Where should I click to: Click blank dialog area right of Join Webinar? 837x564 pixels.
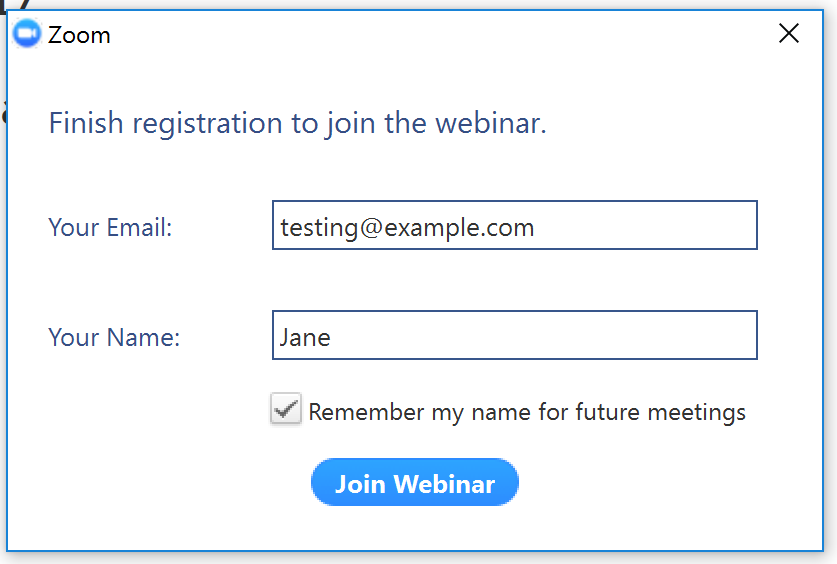pyautogui.click(x=660, y=484)
